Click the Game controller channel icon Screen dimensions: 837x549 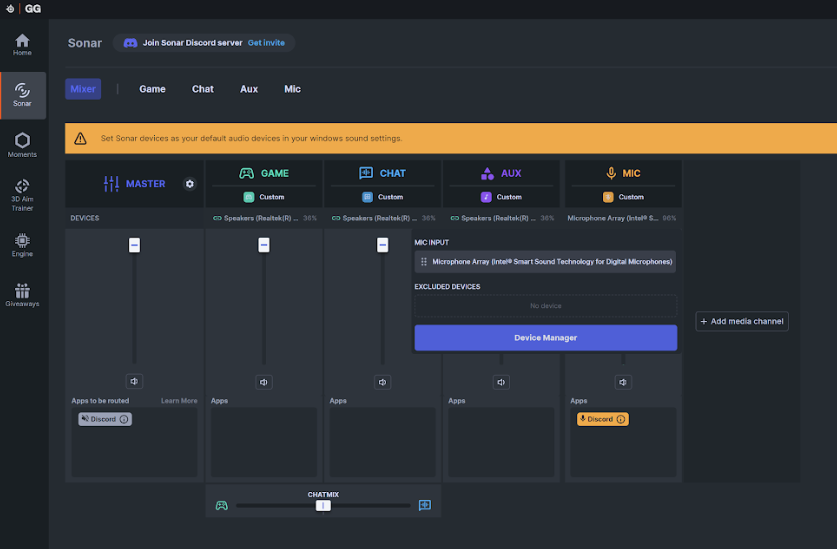(246, 173)
